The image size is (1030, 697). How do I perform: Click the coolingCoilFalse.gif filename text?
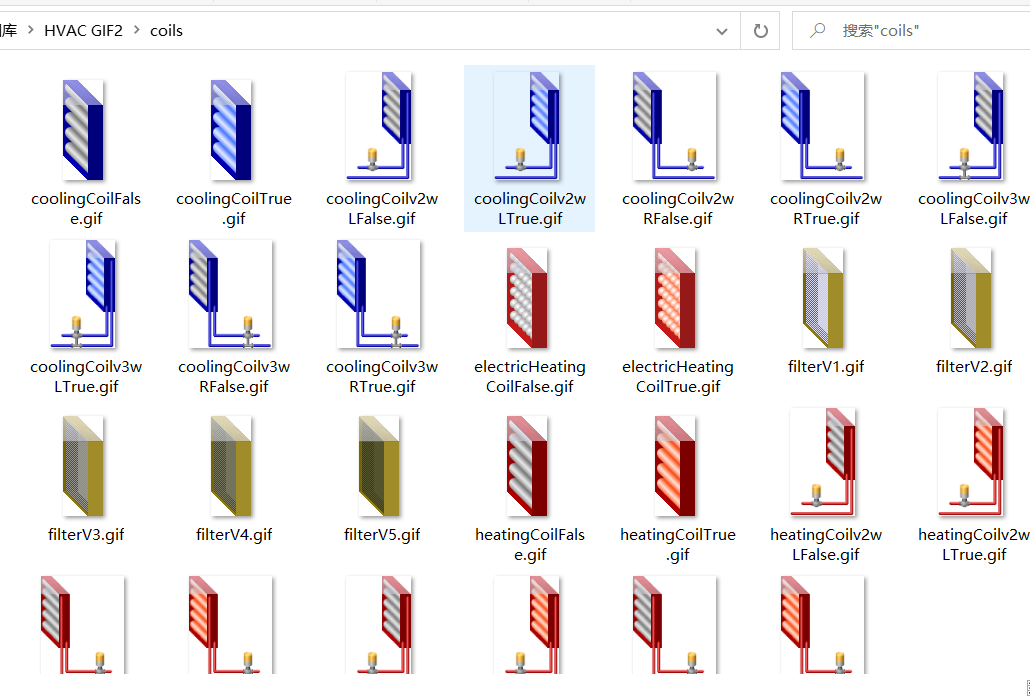(x=86, y=208)
